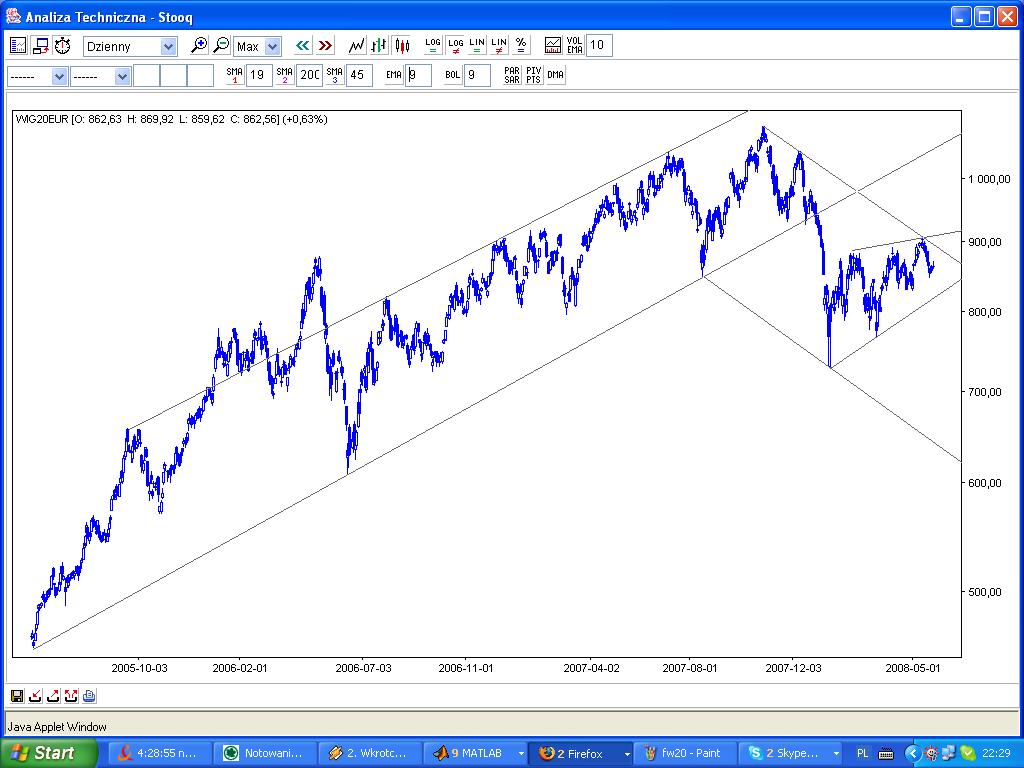Click the save icon below the chart
The image size is (1024, 768).
point(18,696)
